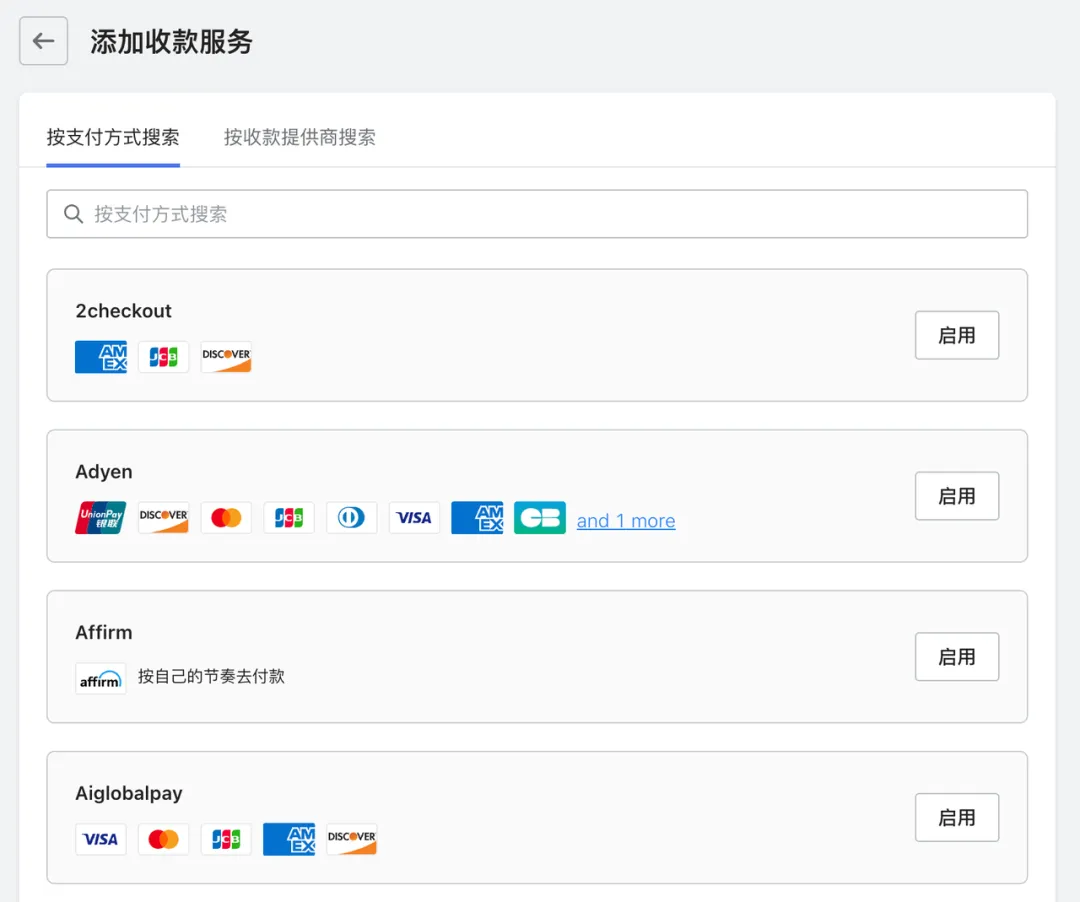Image resolution: width=1080 pixels, height=902 pixels.
Task: Click the AMEX icon under Aiglobalpay
Action: point(288,839)
